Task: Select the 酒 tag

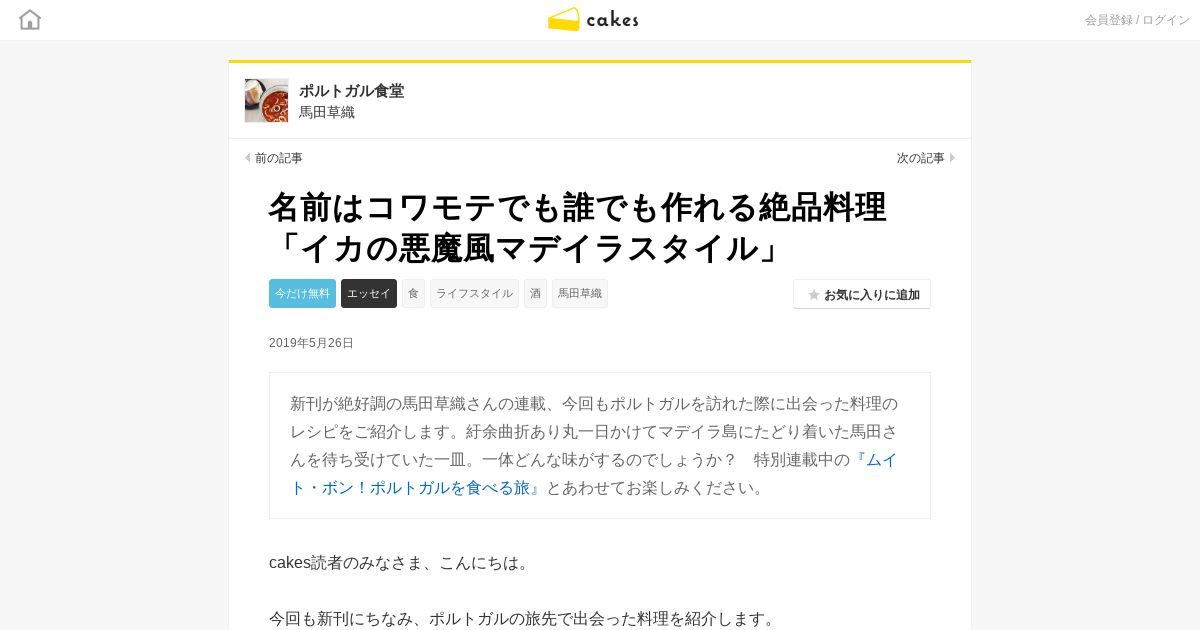Action: pos(535,293)
